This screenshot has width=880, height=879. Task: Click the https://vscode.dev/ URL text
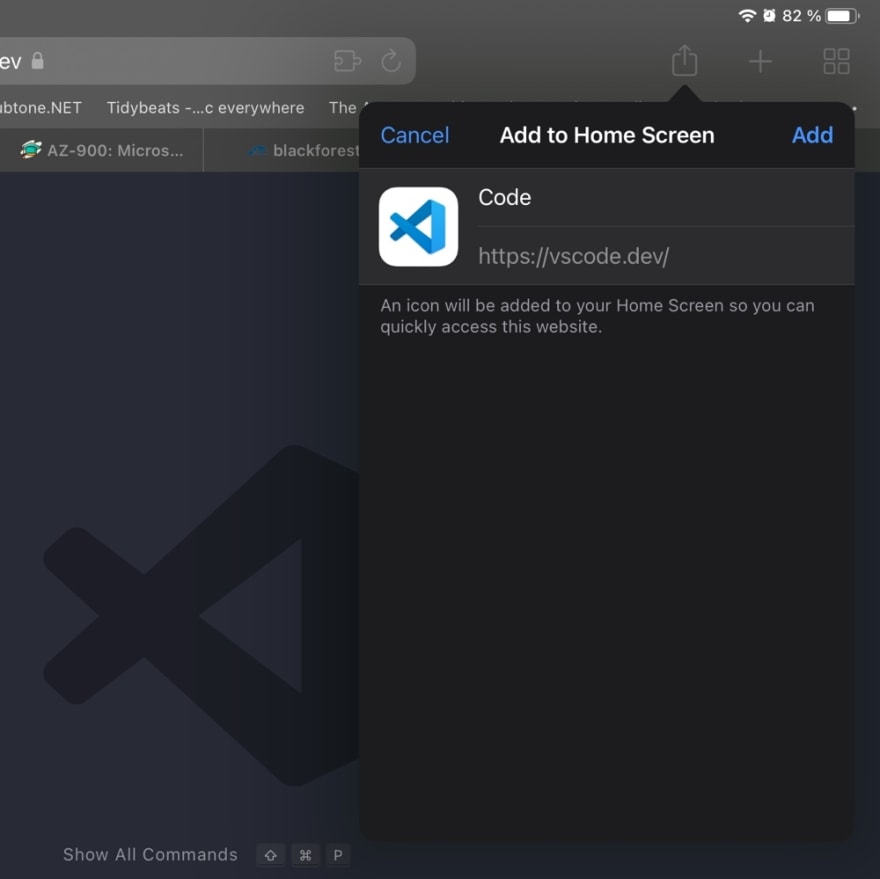coord(574,257)
